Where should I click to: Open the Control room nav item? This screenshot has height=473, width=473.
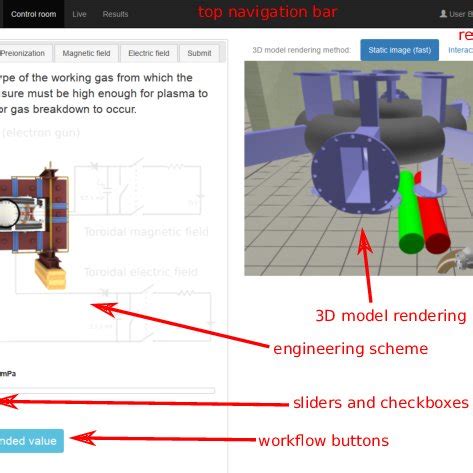coord(33,14)
